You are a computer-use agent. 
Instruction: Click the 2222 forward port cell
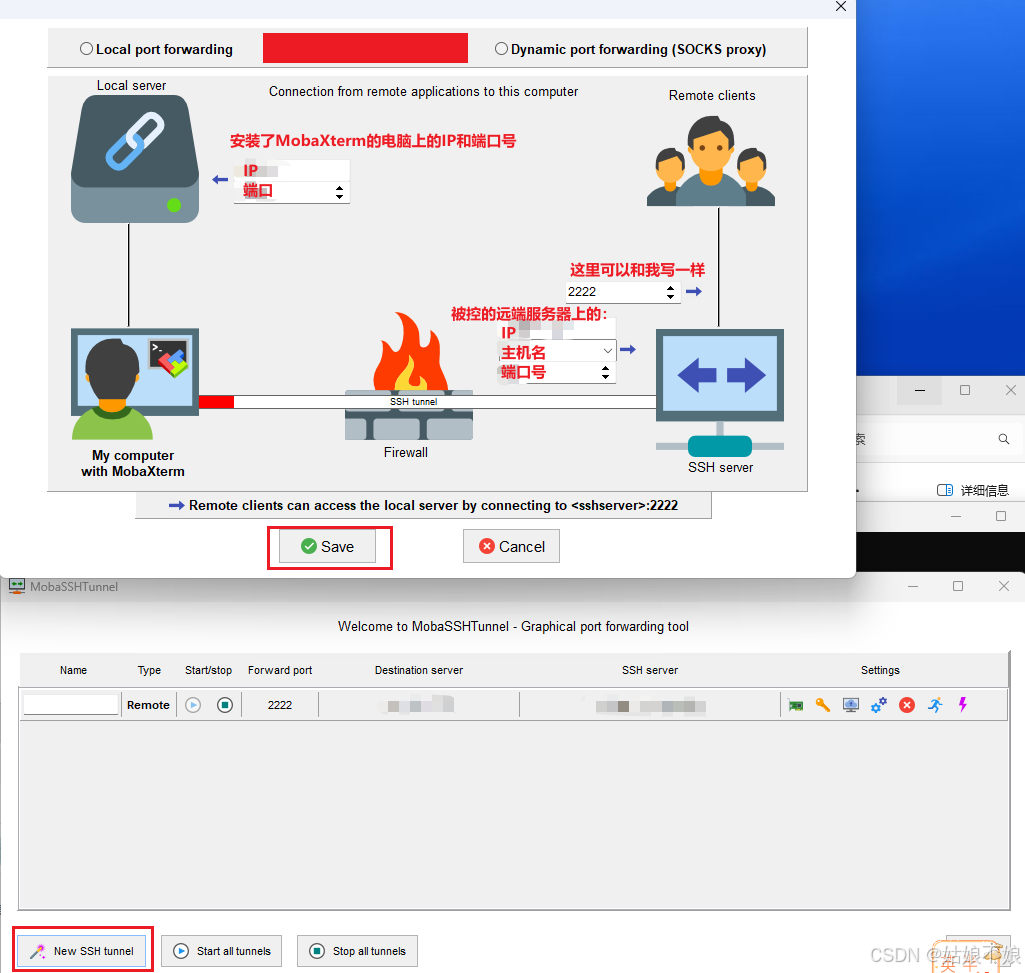click(x=280, y=705)
